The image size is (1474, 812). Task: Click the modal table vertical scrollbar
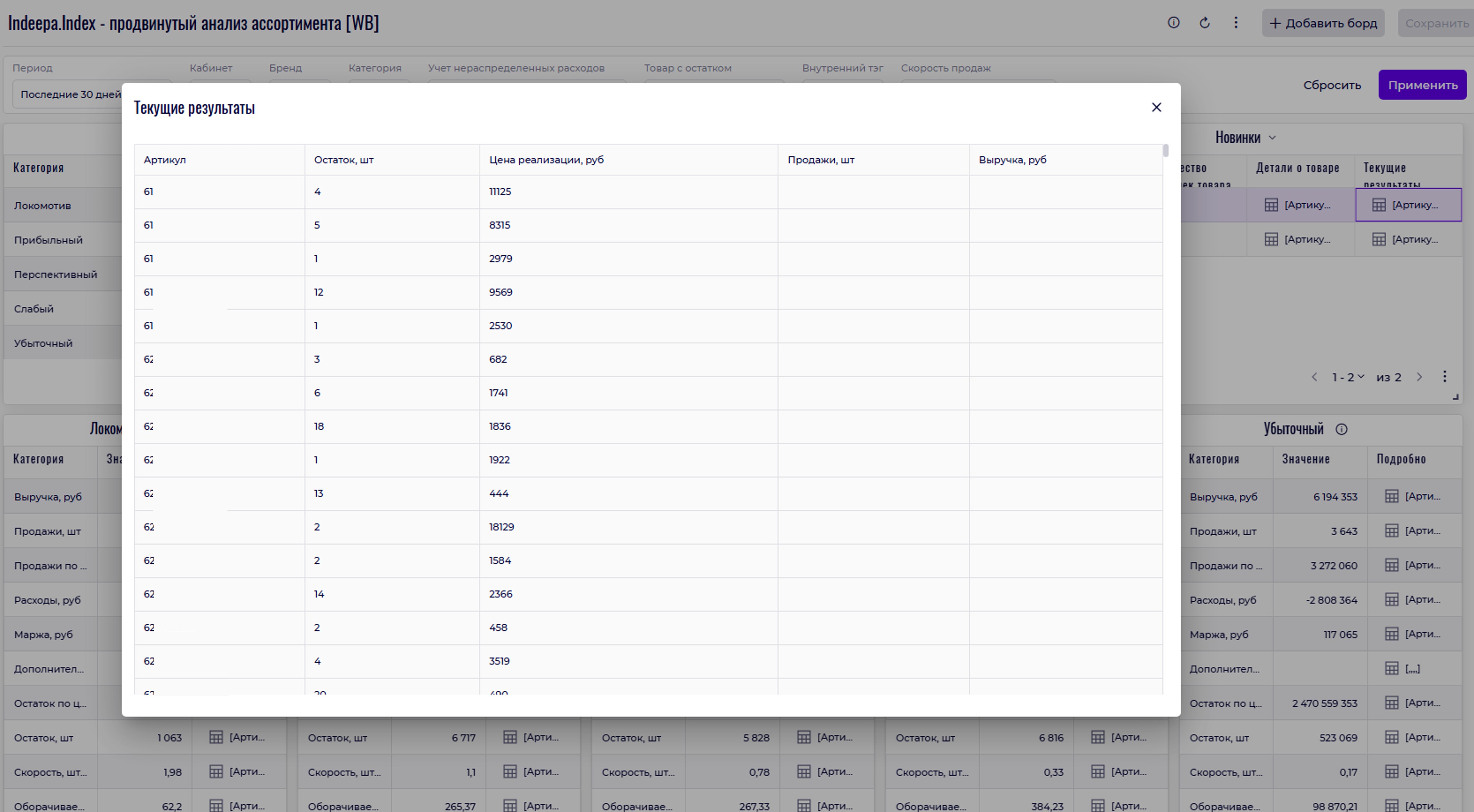[x=1165, y=151]
